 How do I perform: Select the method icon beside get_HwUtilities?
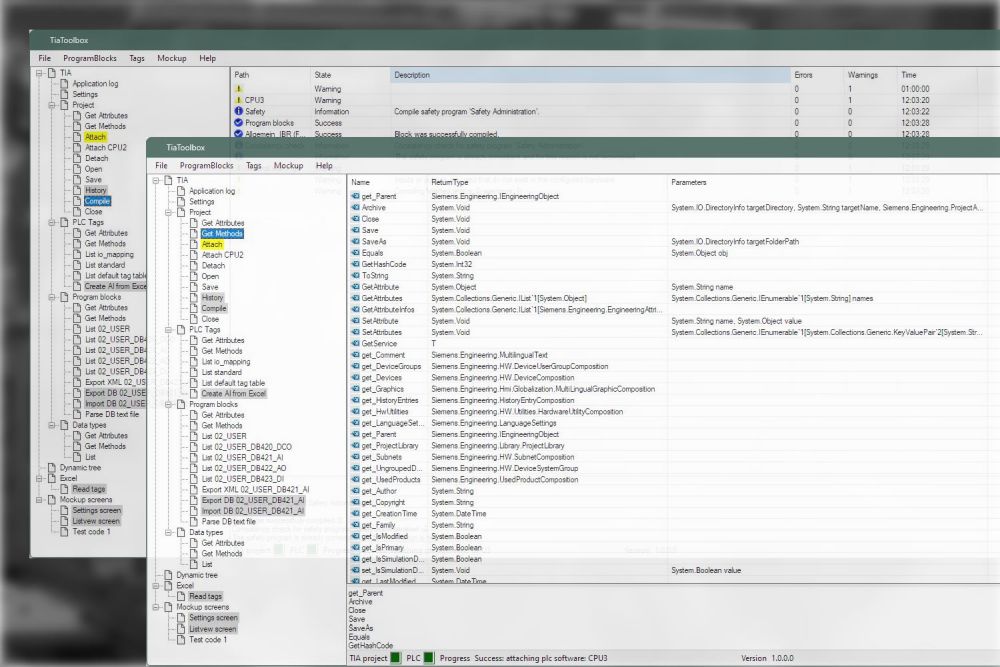coord(355,412)
